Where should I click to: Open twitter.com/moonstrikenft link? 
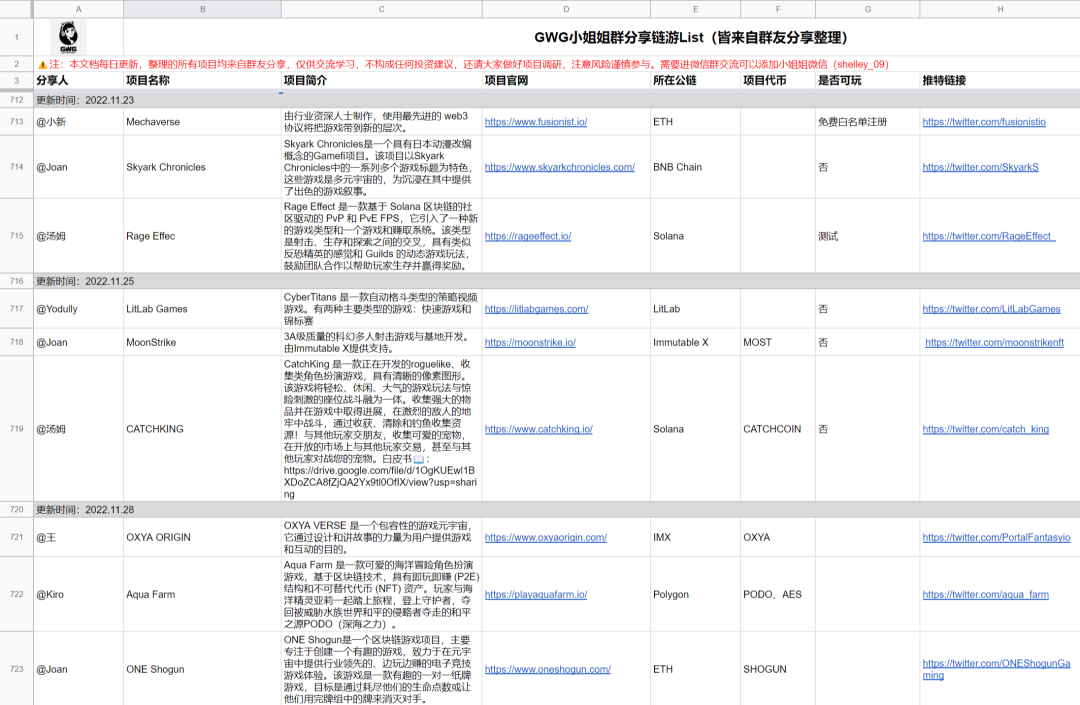click(x=994, y=342)
